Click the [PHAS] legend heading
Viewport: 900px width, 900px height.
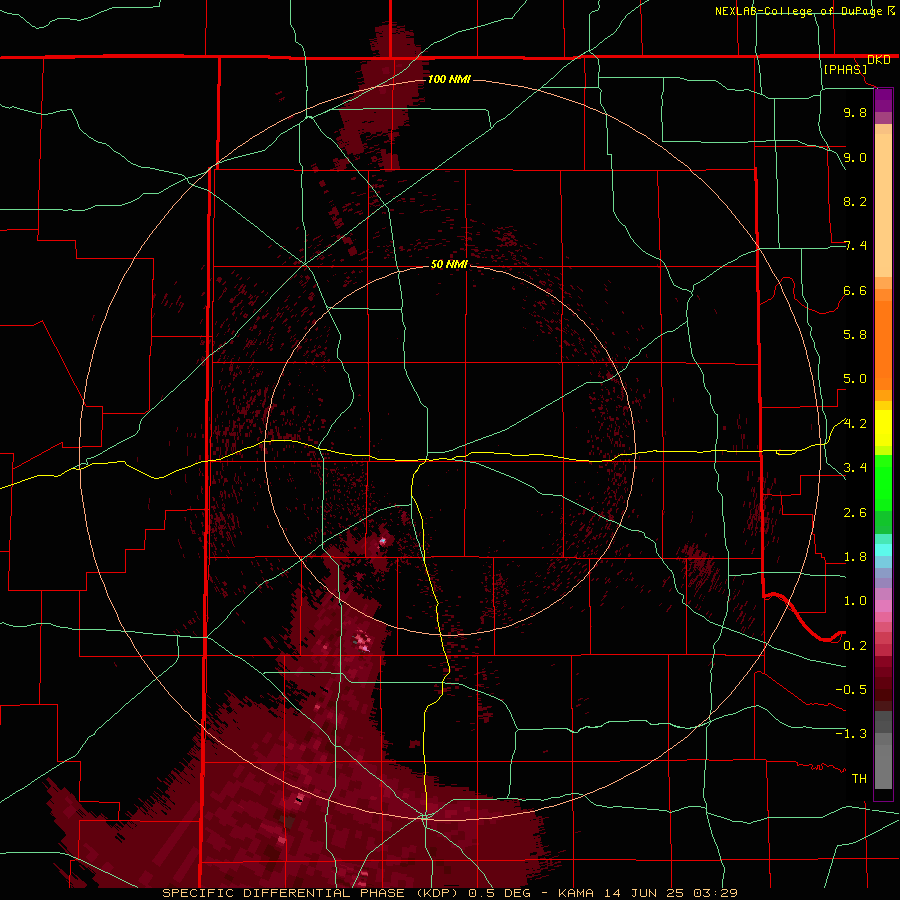click(x=845, y=69)
